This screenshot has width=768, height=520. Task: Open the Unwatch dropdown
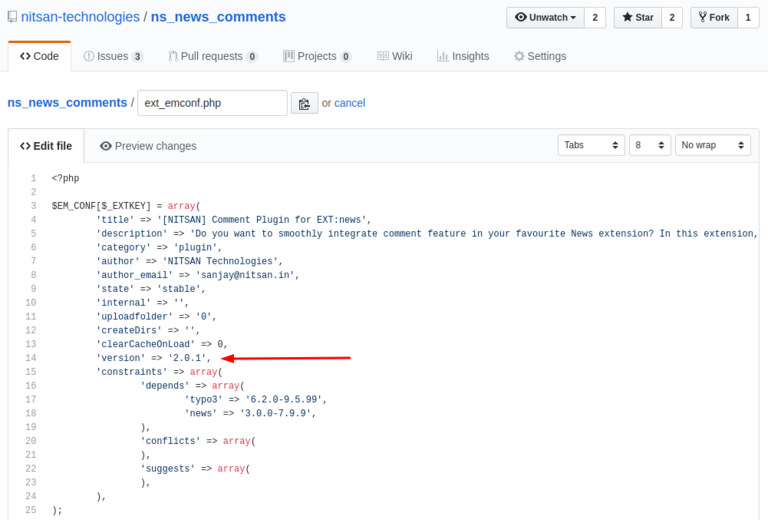[545, 17]
